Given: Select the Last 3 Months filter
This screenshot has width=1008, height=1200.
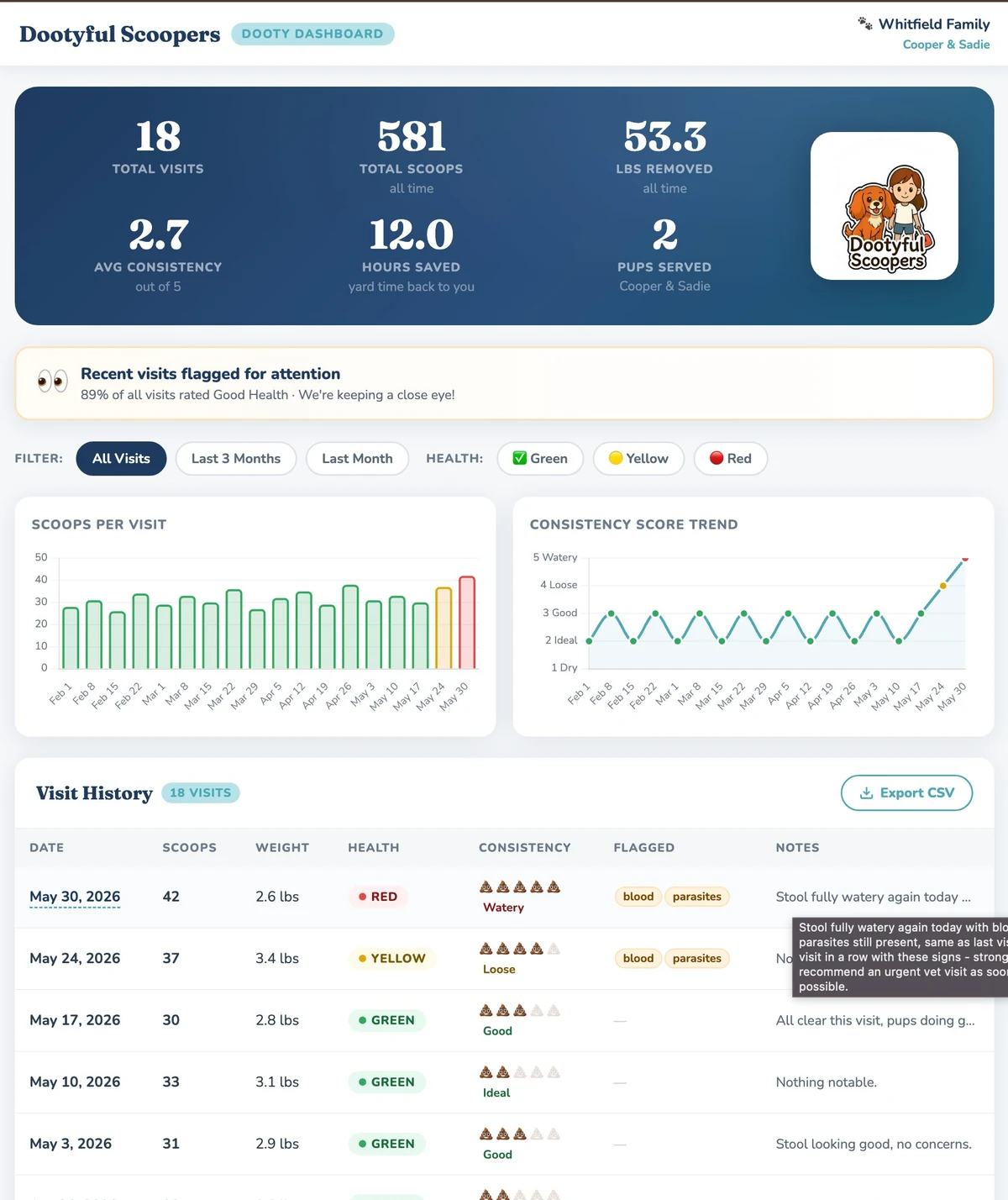Looking at the screenshot, I should pyautogui.click(x=236, y=459).
